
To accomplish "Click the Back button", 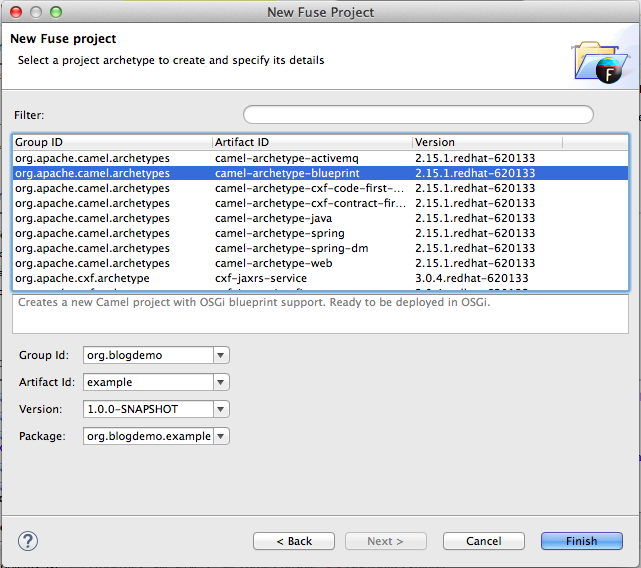I will pos(294,541).
